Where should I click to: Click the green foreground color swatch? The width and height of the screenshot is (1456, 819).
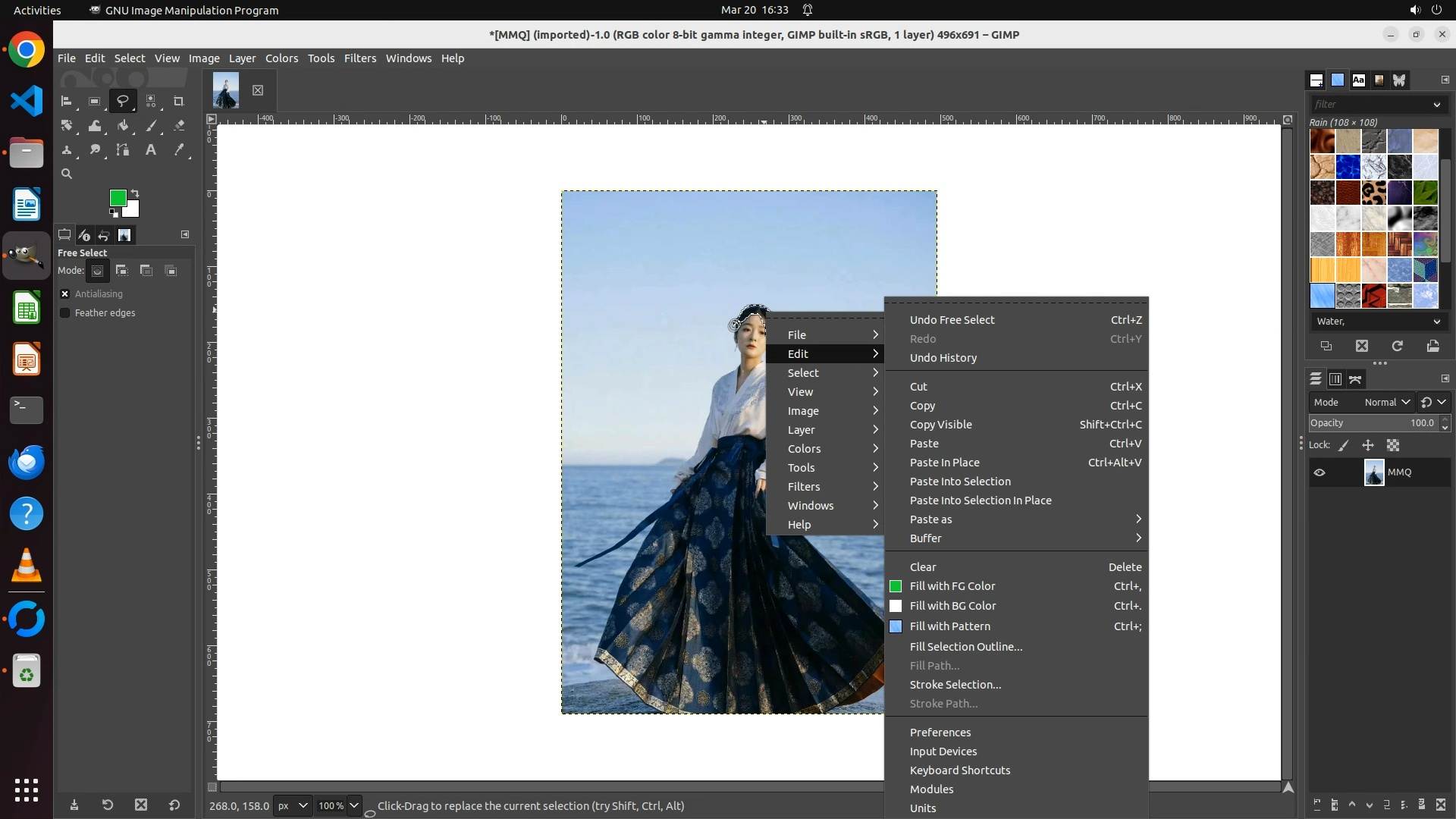point(117,198)
